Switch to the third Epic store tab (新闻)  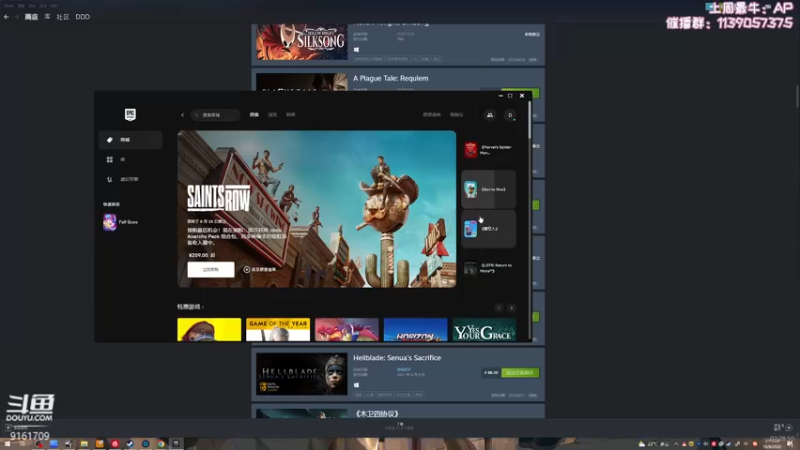[x=290, y=115]
